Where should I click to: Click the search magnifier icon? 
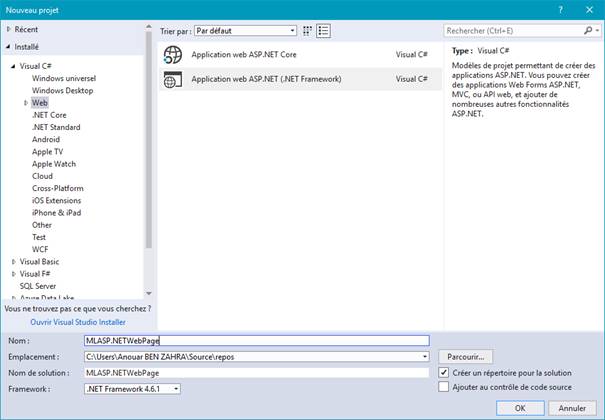(x=588, y=30)
